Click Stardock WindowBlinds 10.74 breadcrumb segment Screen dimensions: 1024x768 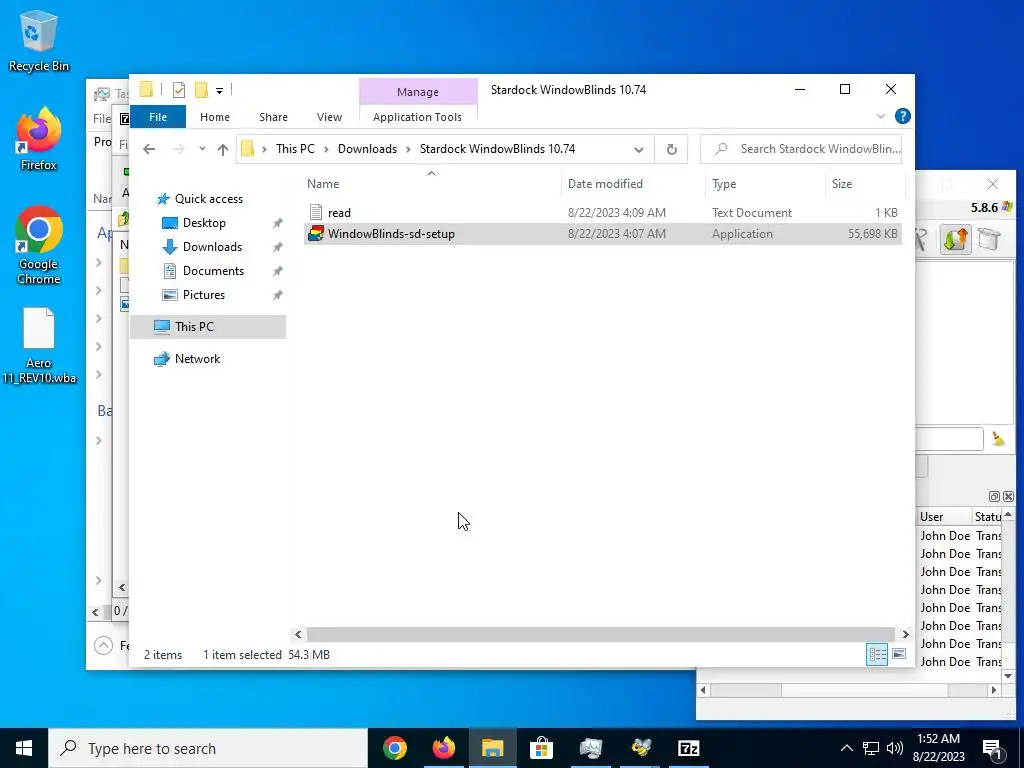[497, 149]
